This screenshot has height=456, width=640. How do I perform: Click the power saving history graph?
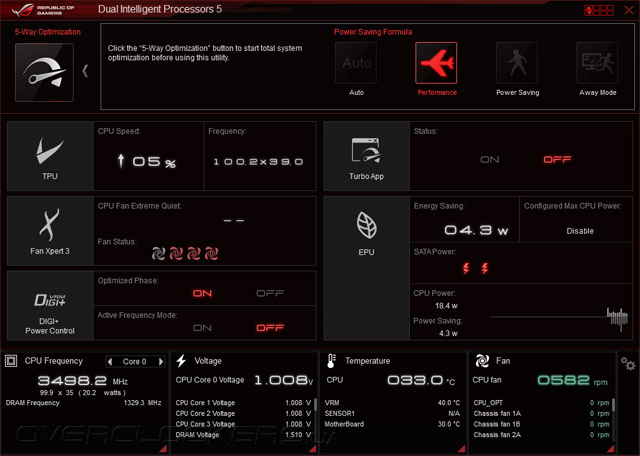(559, 318)
